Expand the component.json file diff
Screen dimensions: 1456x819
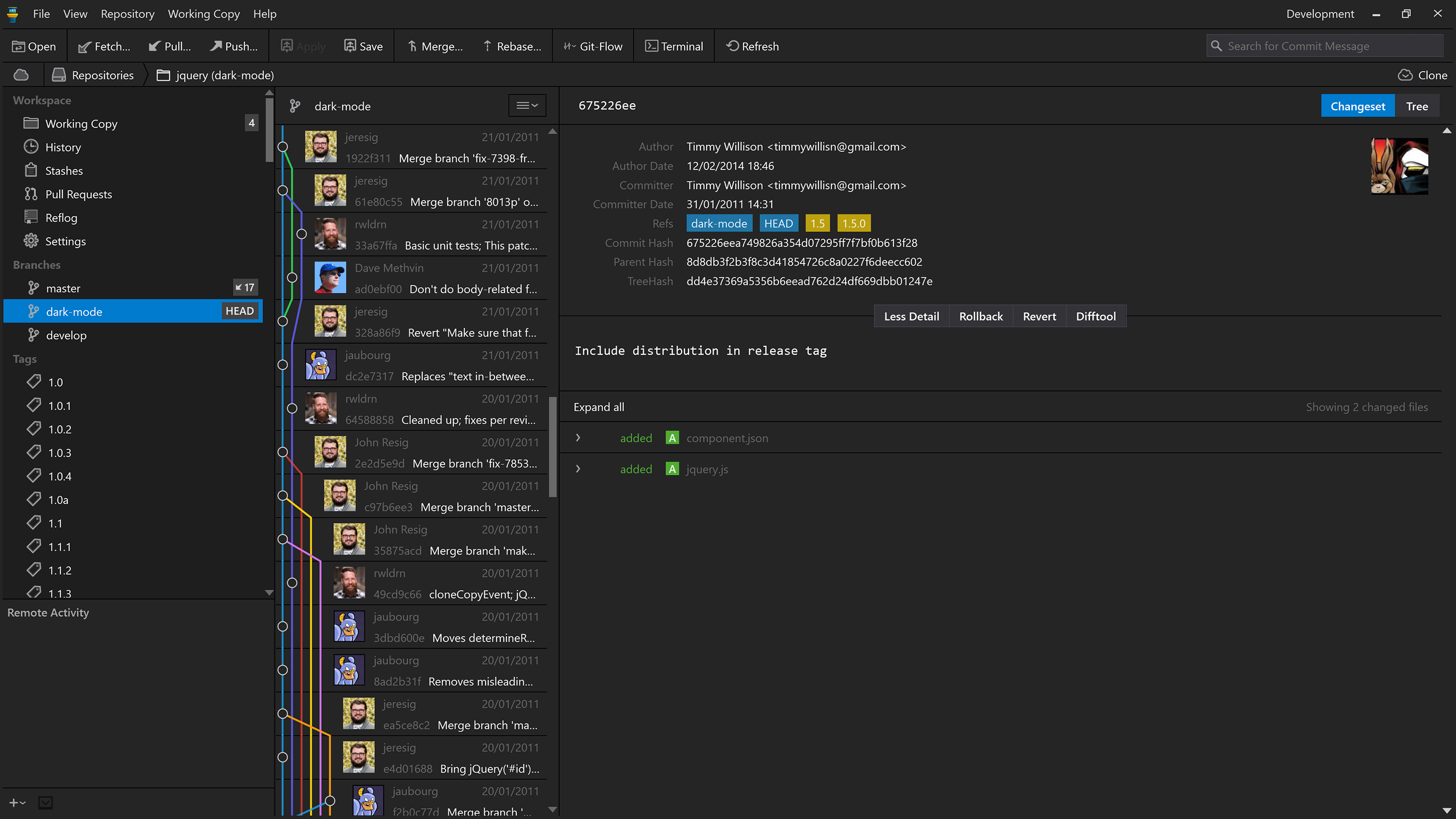click(578, 438)
